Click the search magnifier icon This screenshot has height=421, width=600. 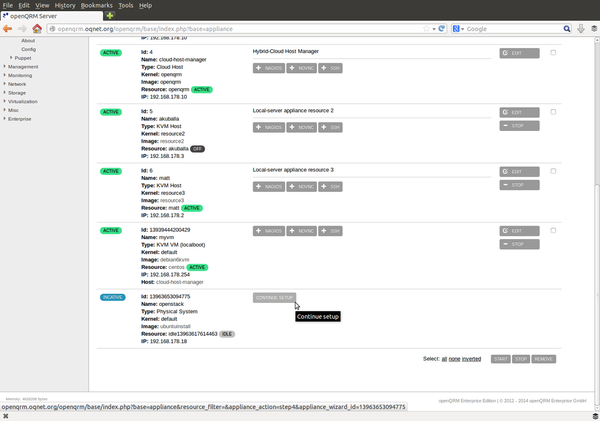pos(567,29)
